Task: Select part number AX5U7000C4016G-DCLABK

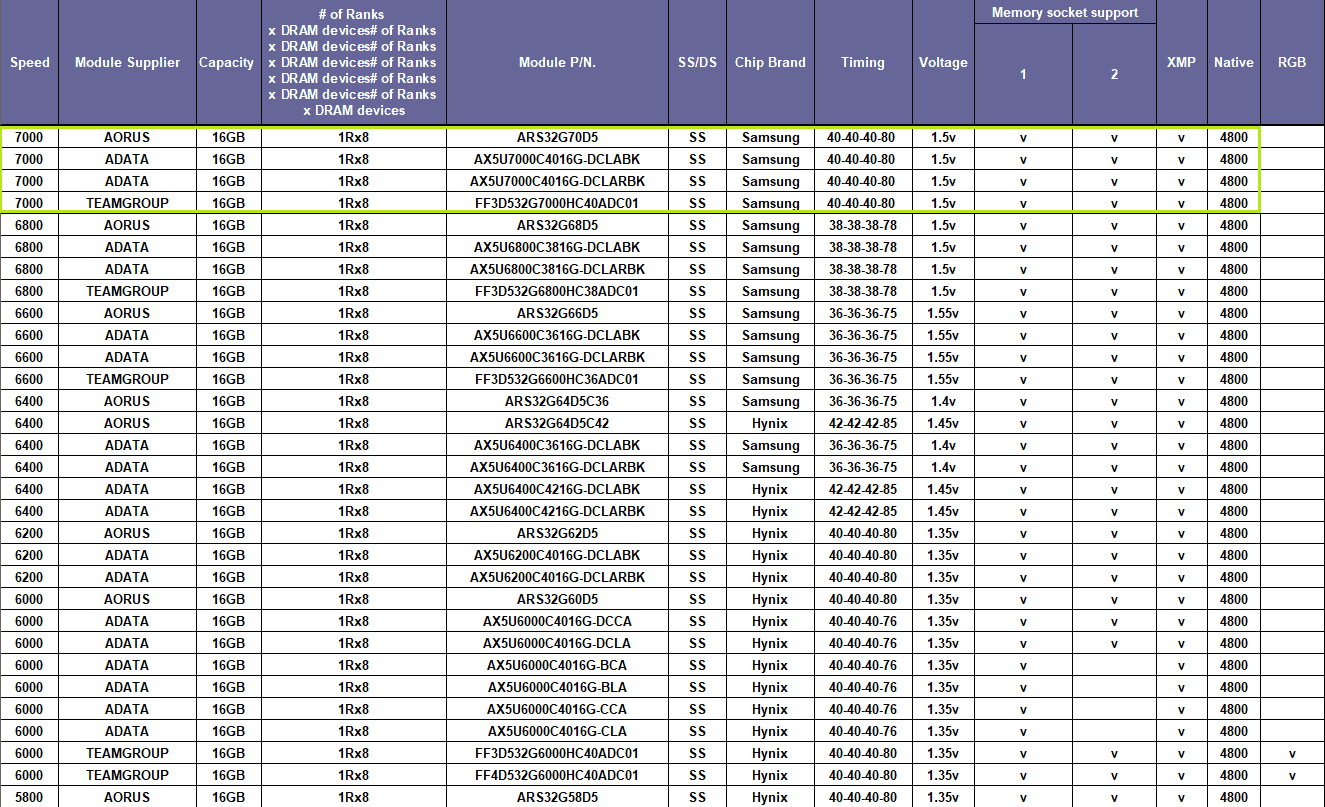Action: tap(557, 159)
